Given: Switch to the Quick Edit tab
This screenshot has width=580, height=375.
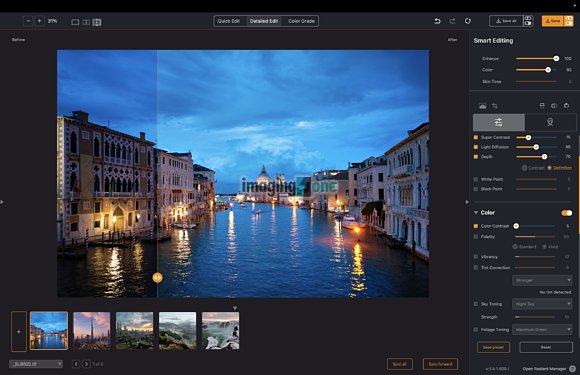Looking at the screenshot, I should pos(228,21).
